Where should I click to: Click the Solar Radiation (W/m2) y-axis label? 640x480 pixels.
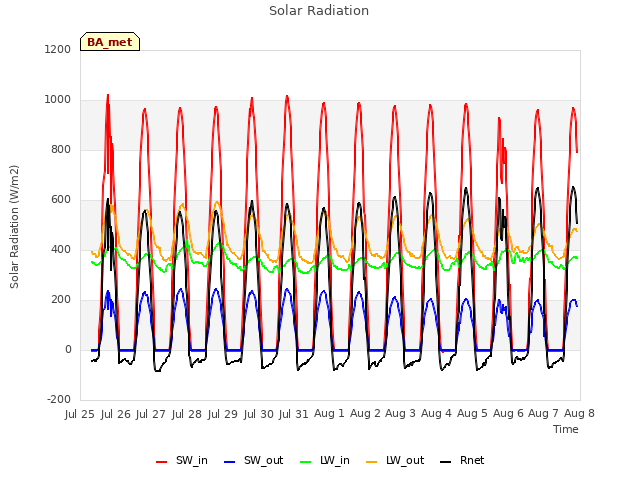click(14, 227)
